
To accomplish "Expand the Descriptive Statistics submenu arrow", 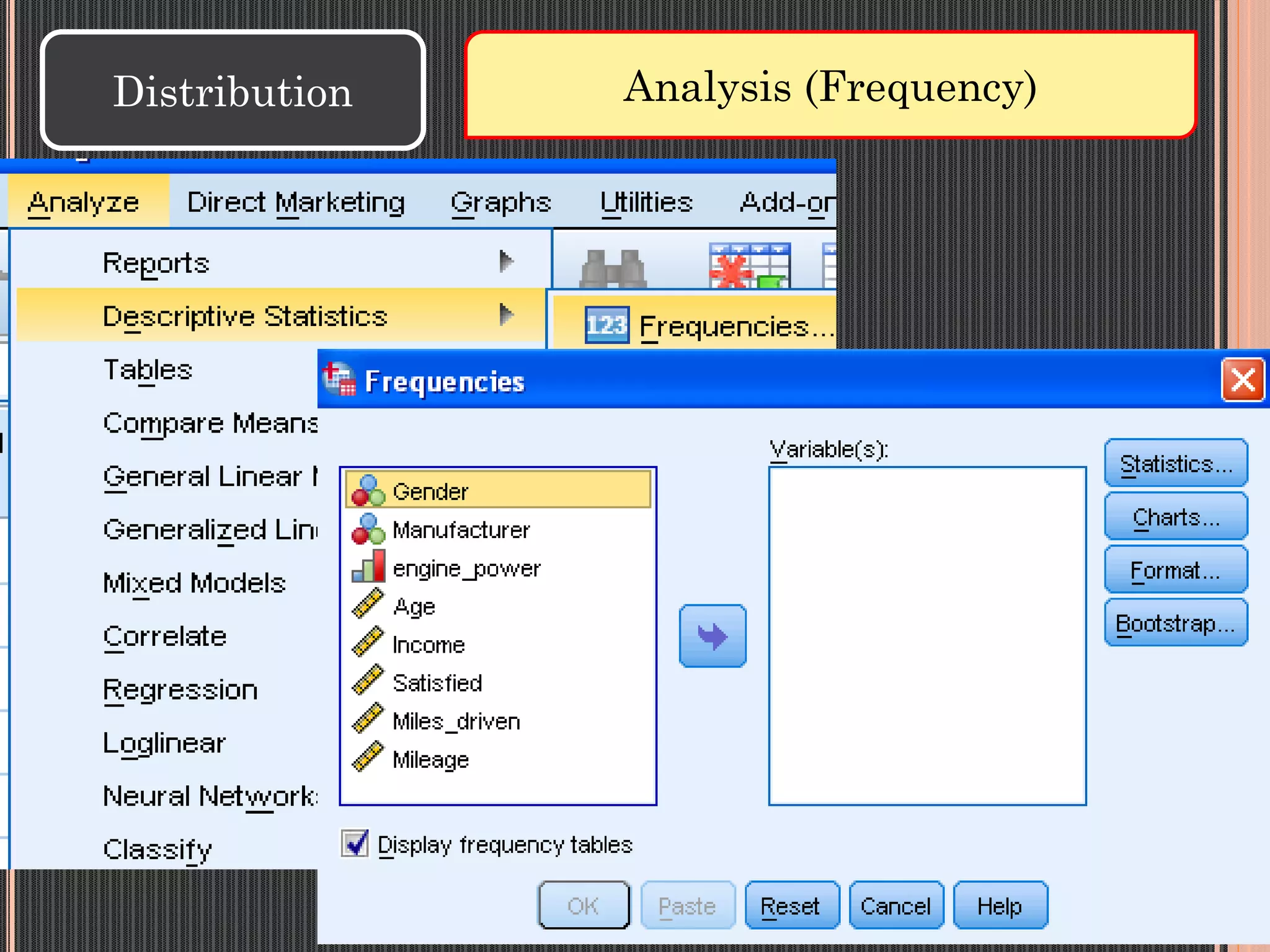I will (x=507, y=315).
